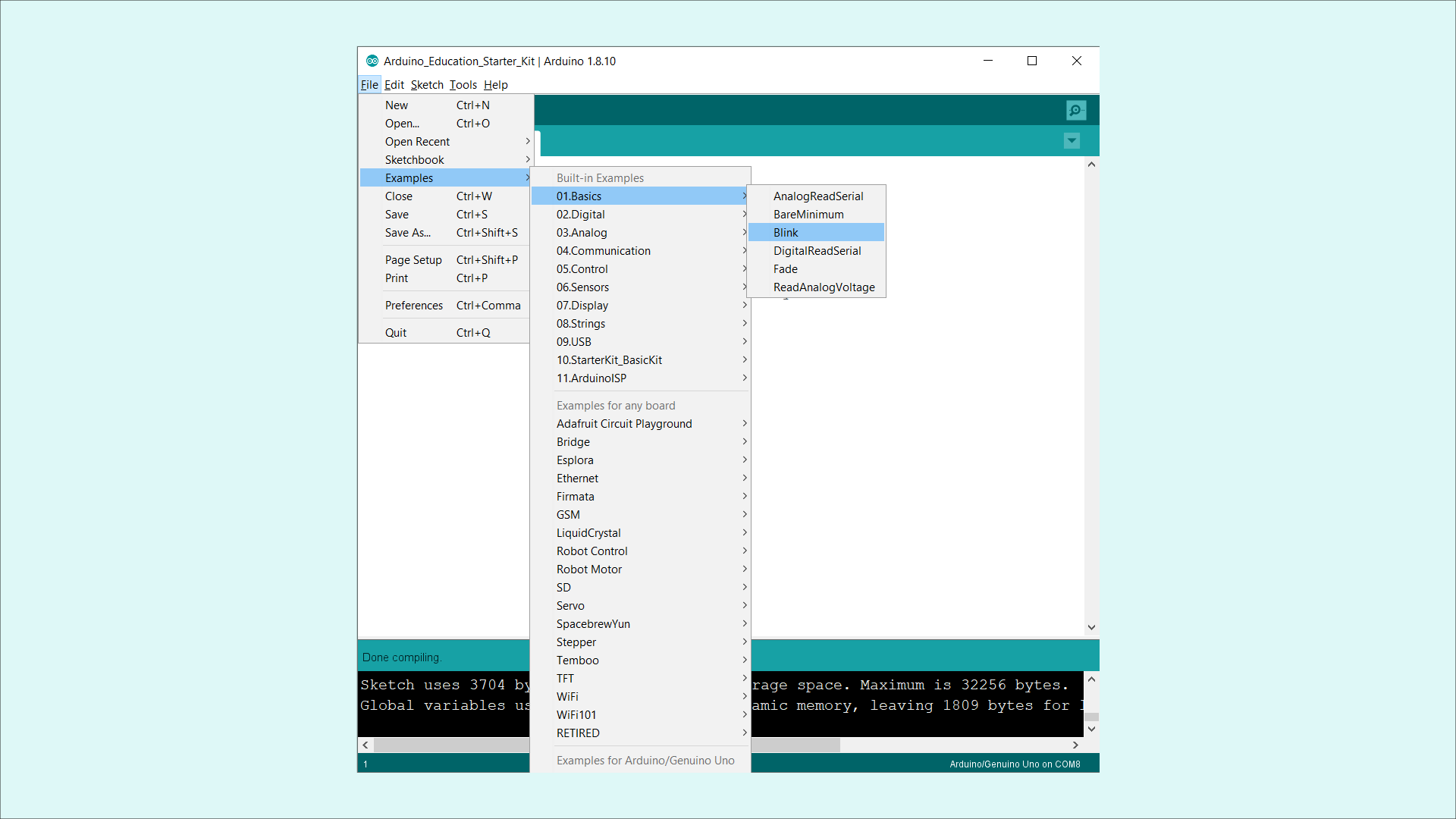Open the AnalogReadSerial example
The height and width of the screenshot is (819, 1456).
[x=817, y=196]
